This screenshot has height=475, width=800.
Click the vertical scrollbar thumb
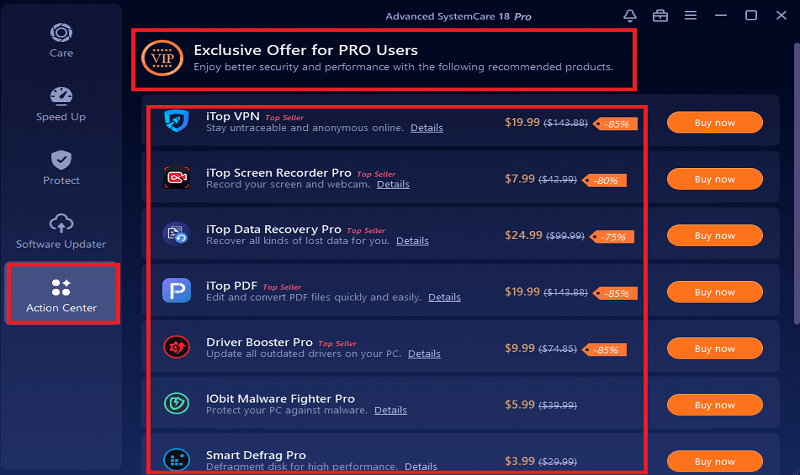coord(797,184)
